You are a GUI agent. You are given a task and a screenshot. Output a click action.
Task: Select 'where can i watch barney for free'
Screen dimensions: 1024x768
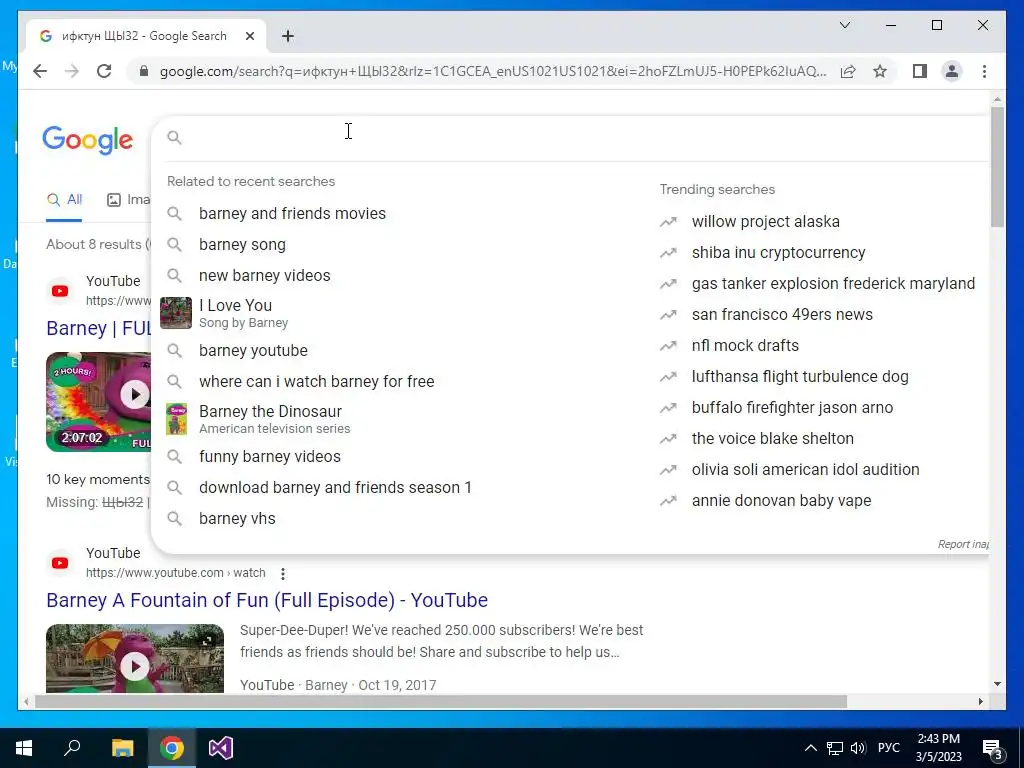click(x=317, y=381)
